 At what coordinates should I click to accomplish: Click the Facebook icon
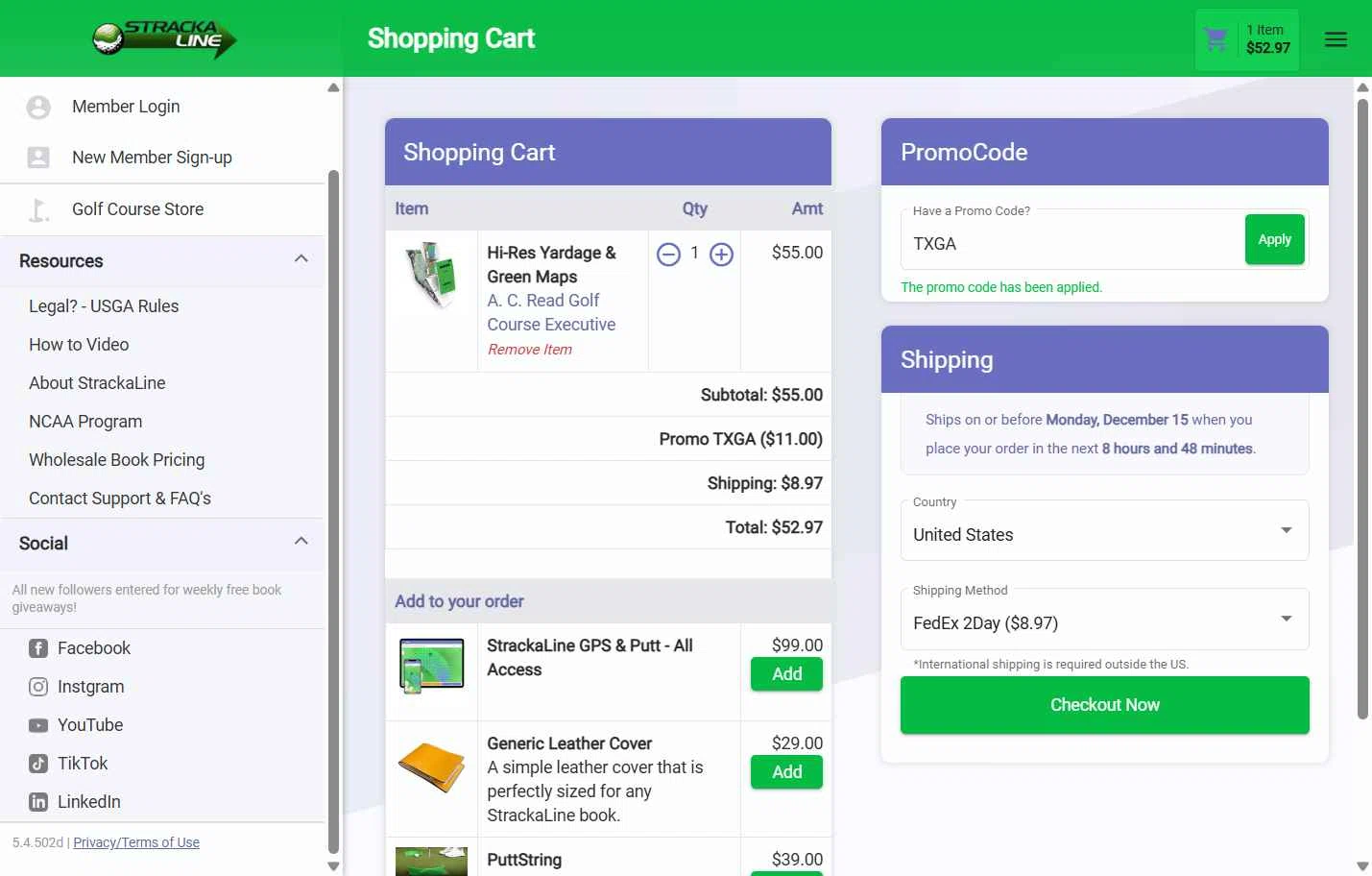click(38, 648)
